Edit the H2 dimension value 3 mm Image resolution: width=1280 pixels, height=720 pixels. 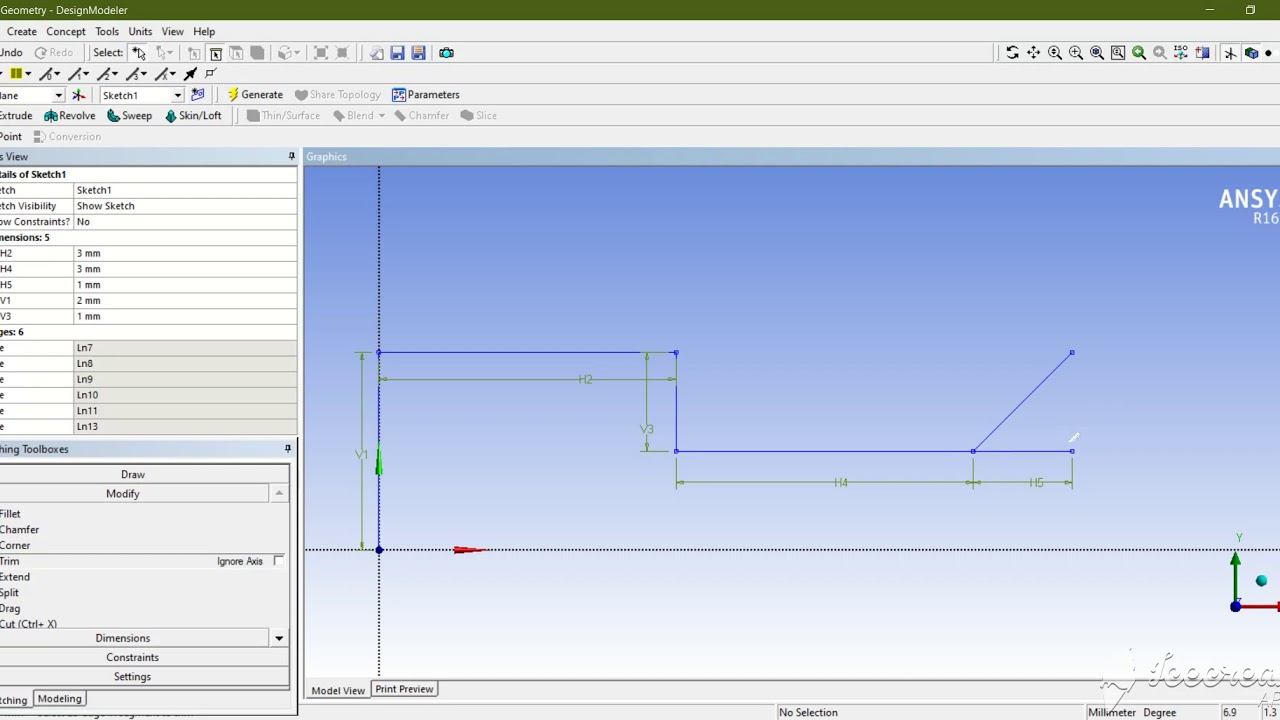(x=185, y=253)
